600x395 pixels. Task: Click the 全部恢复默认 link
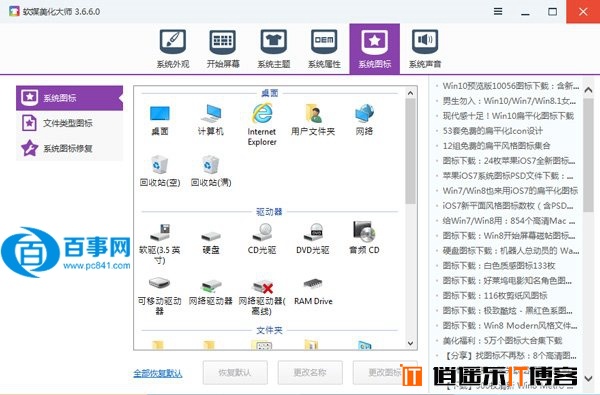[158, 373]
